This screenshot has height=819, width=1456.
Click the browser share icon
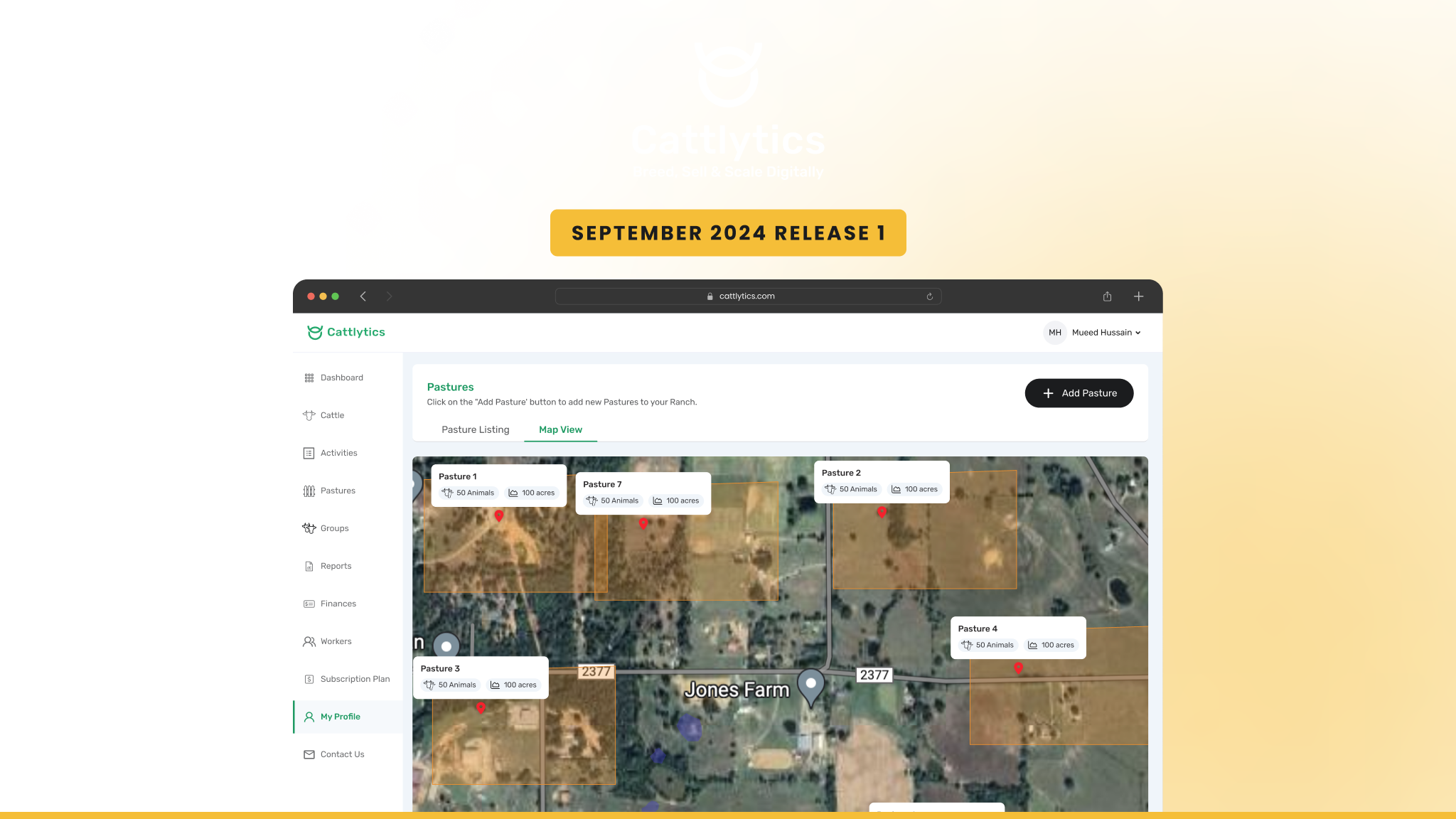1107,296
